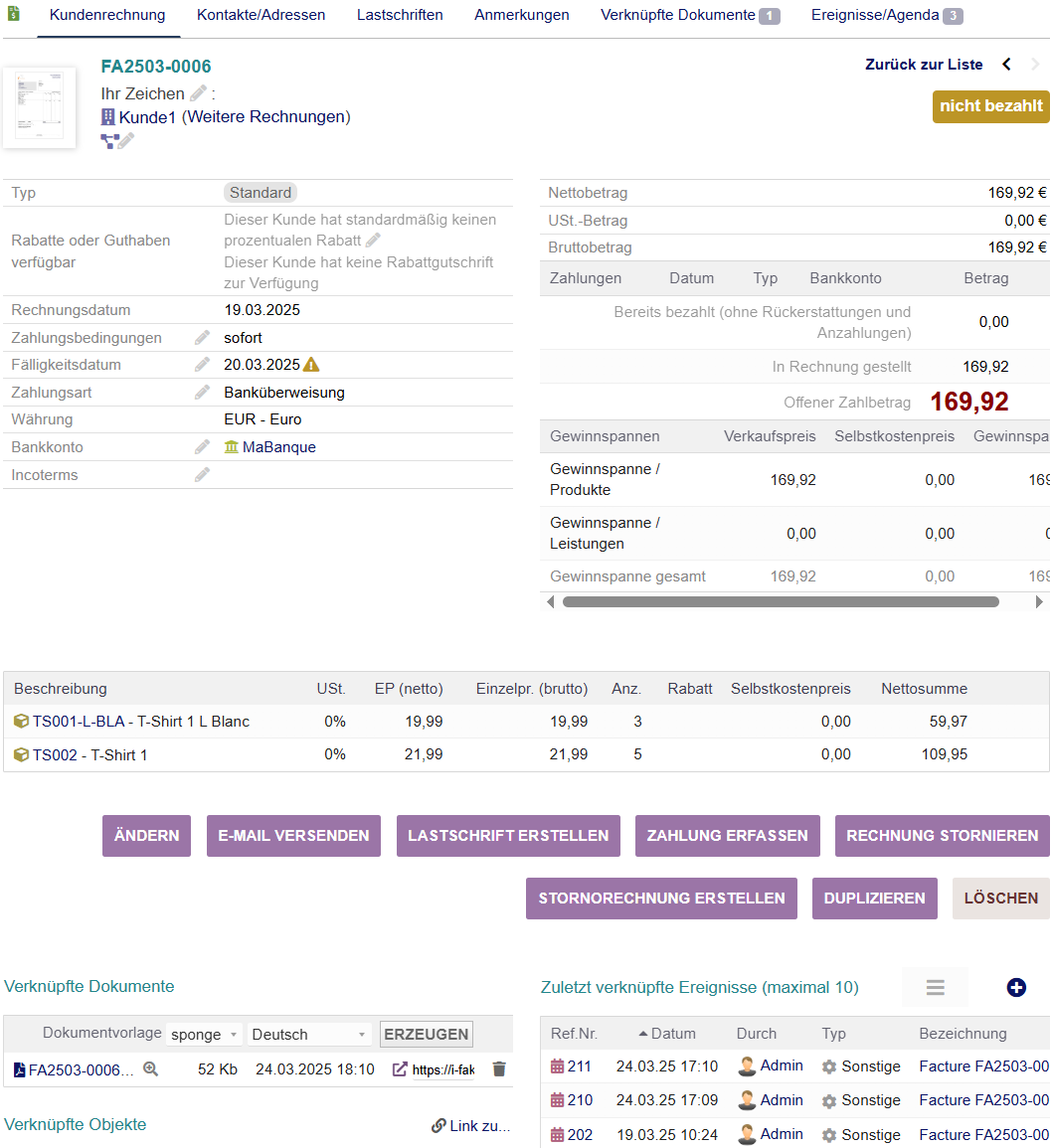1051x1148 pixels.
Task: Click the horizontal scrollbar under Gewinnspannen table
Action: 781,601
